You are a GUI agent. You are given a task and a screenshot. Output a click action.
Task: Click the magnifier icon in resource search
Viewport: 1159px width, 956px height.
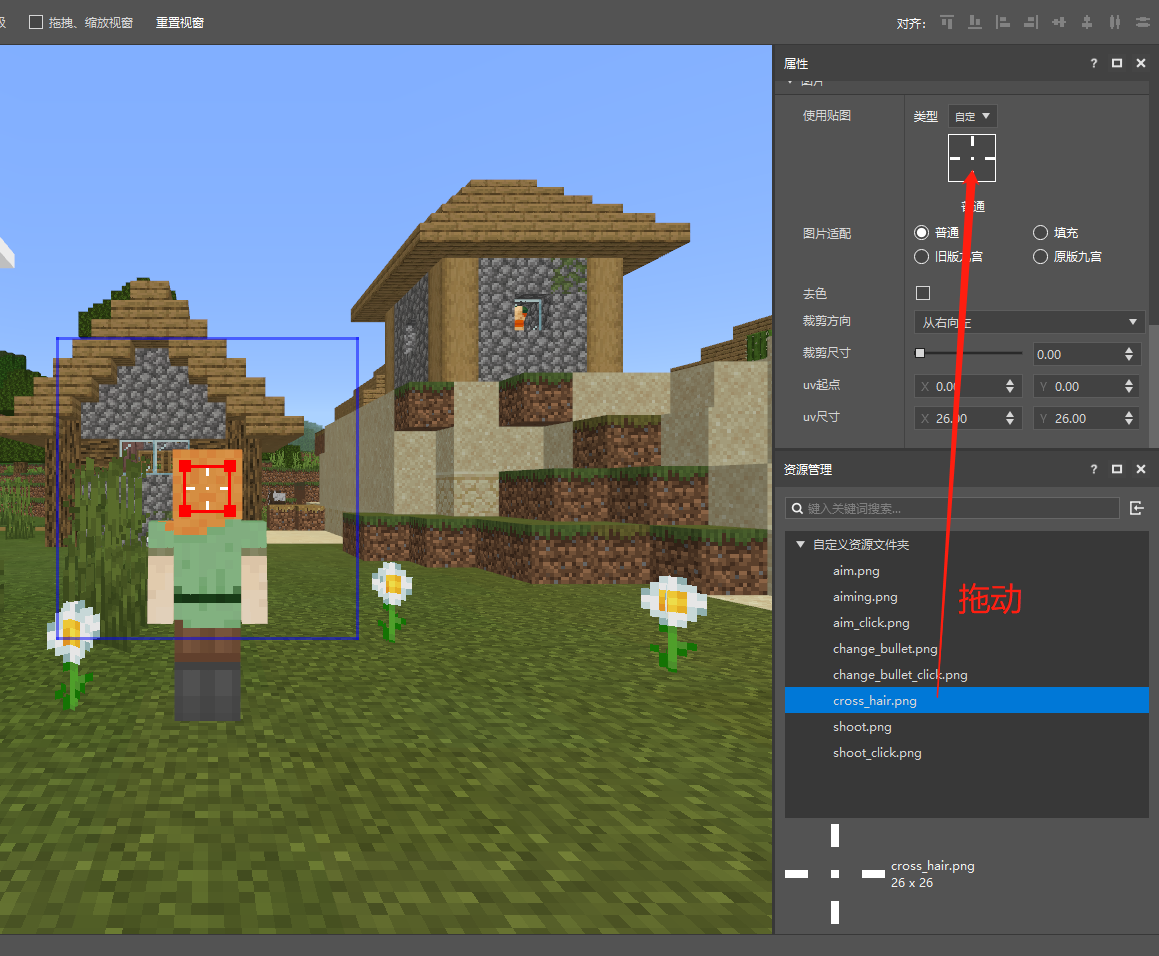[797, 509]
